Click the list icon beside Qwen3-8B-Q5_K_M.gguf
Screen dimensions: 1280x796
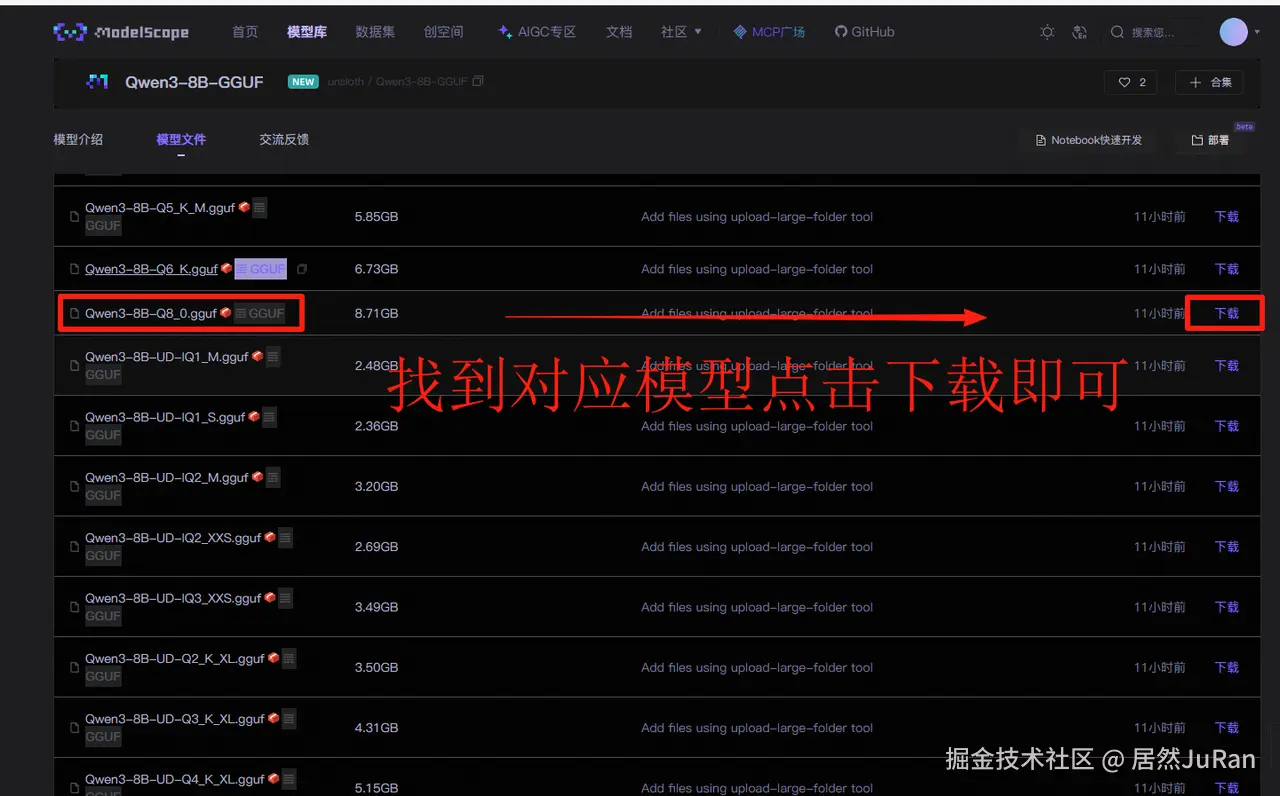259,208
